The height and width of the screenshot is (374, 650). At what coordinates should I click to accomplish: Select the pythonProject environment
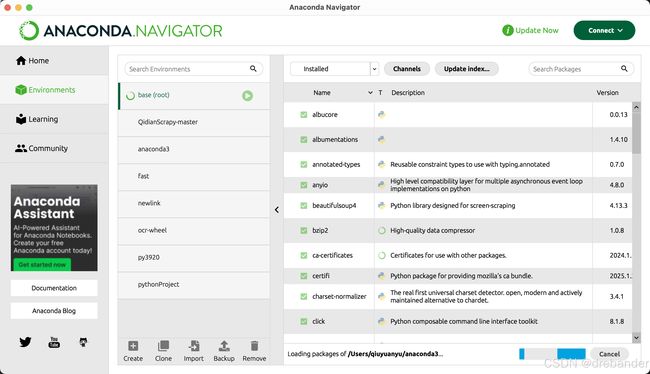(x=194, y=284)
